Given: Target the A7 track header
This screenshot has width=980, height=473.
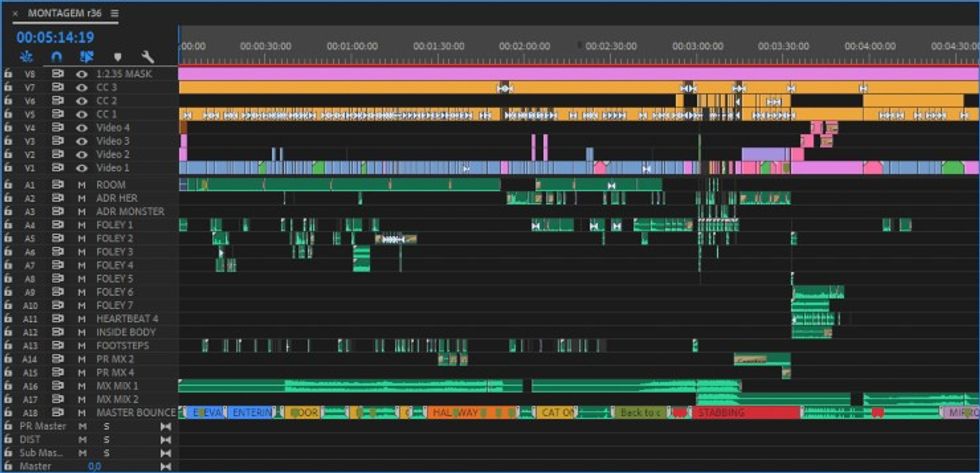Looking at the screenshot, I should coord(30,266).
